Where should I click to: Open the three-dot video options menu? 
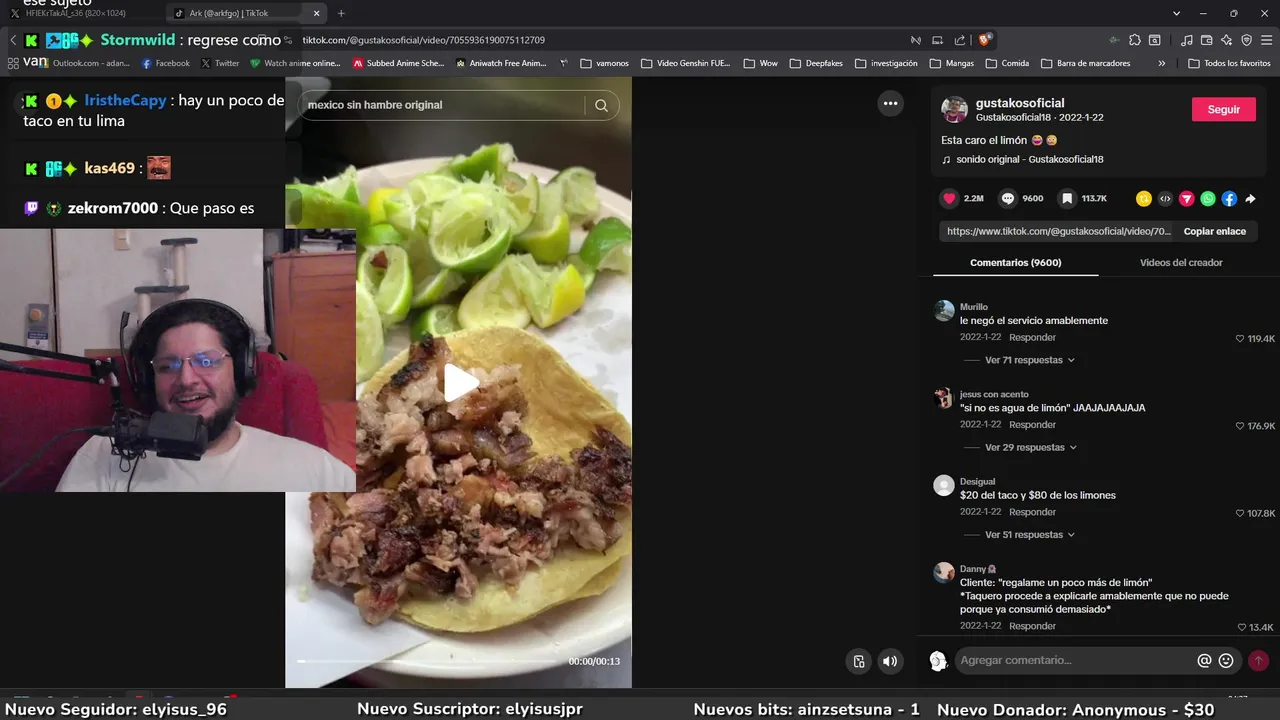tap(890, 103)
